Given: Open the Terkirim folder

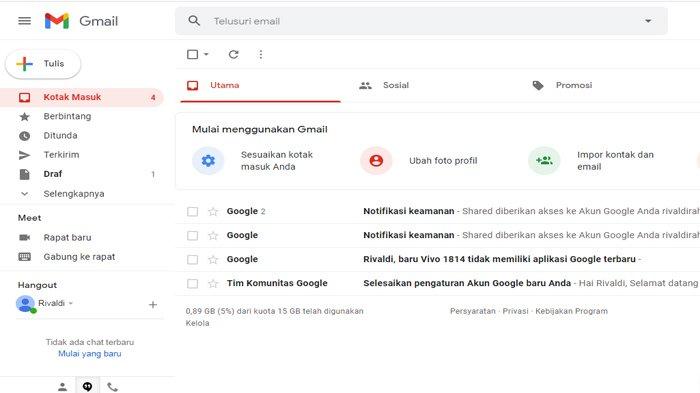Looking at the screenshot, I should click(61, 155).
